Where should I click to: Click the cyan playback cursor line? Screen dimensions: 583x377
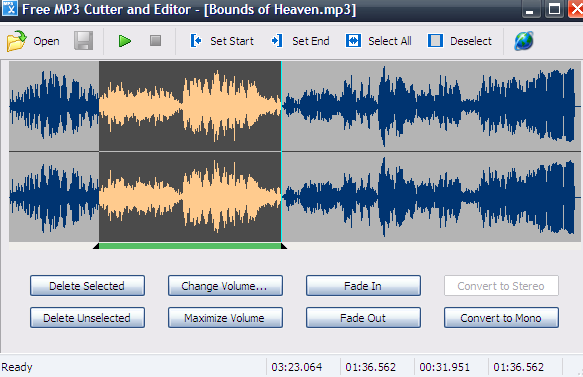pyautogui.click(x=281, y=152)
